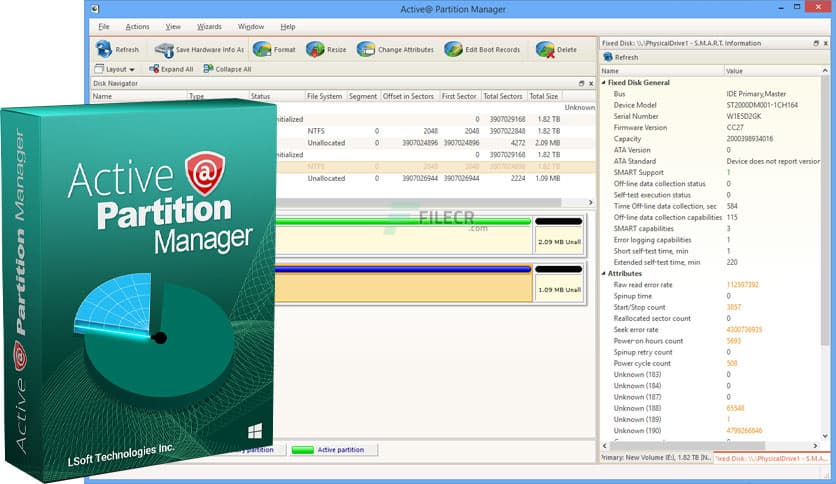Select the Raw read error rate row

click(711, 285)
